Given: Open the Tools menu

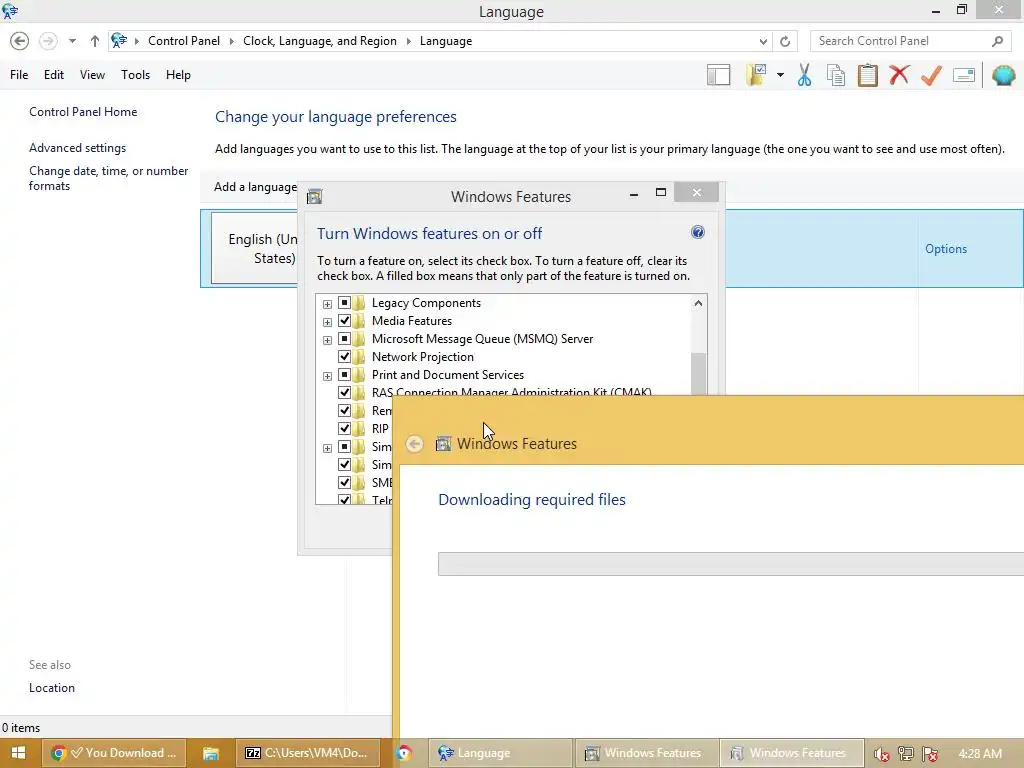Looking at the screenshot, I should coord(135,74).
